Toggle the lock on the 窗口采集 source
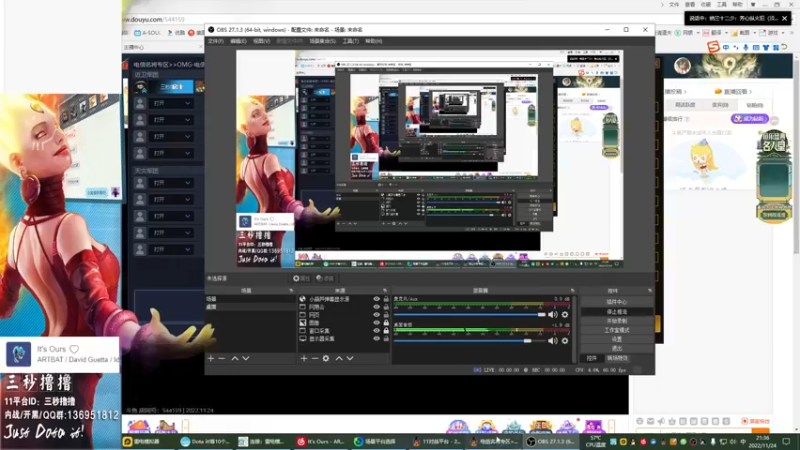 pyautogui.click(x=386, y=331)
